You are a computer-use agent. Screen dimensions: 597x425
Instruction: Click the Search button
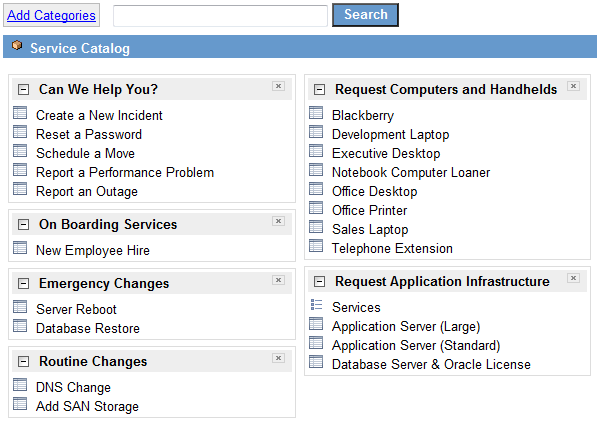366,15
